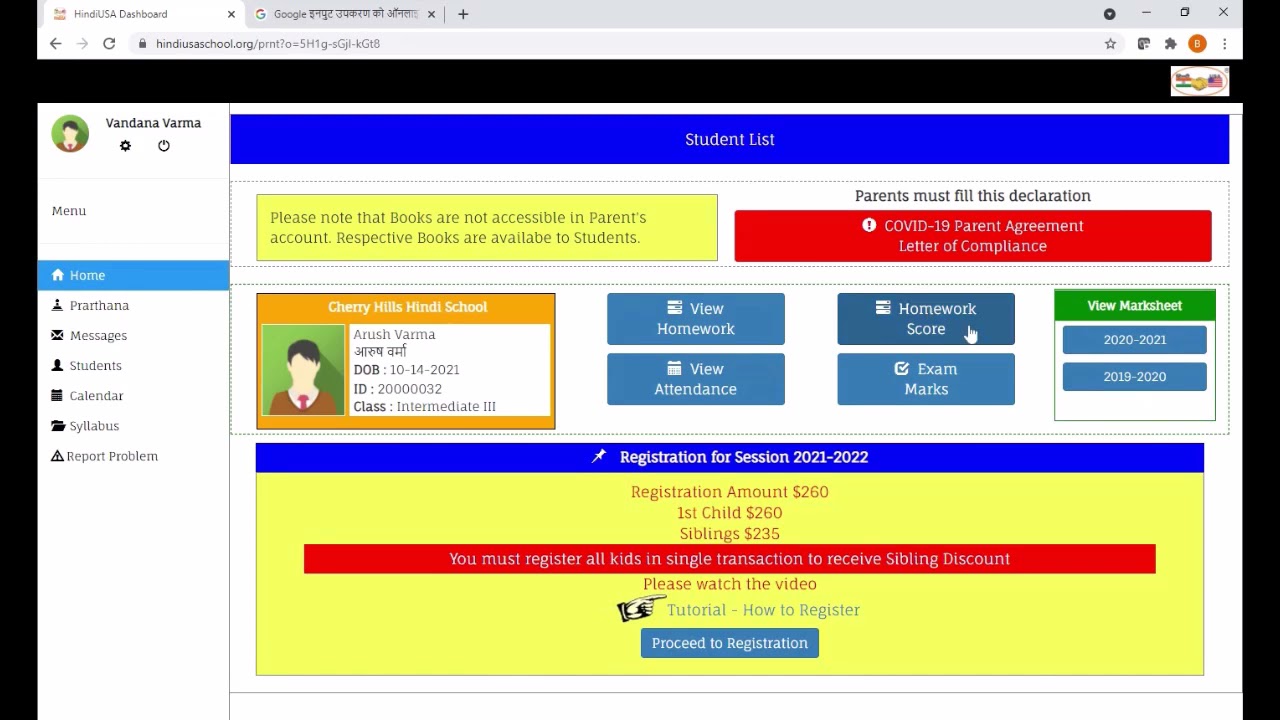
Task: Click the browser forward arrow
Action: pos(82,44)
